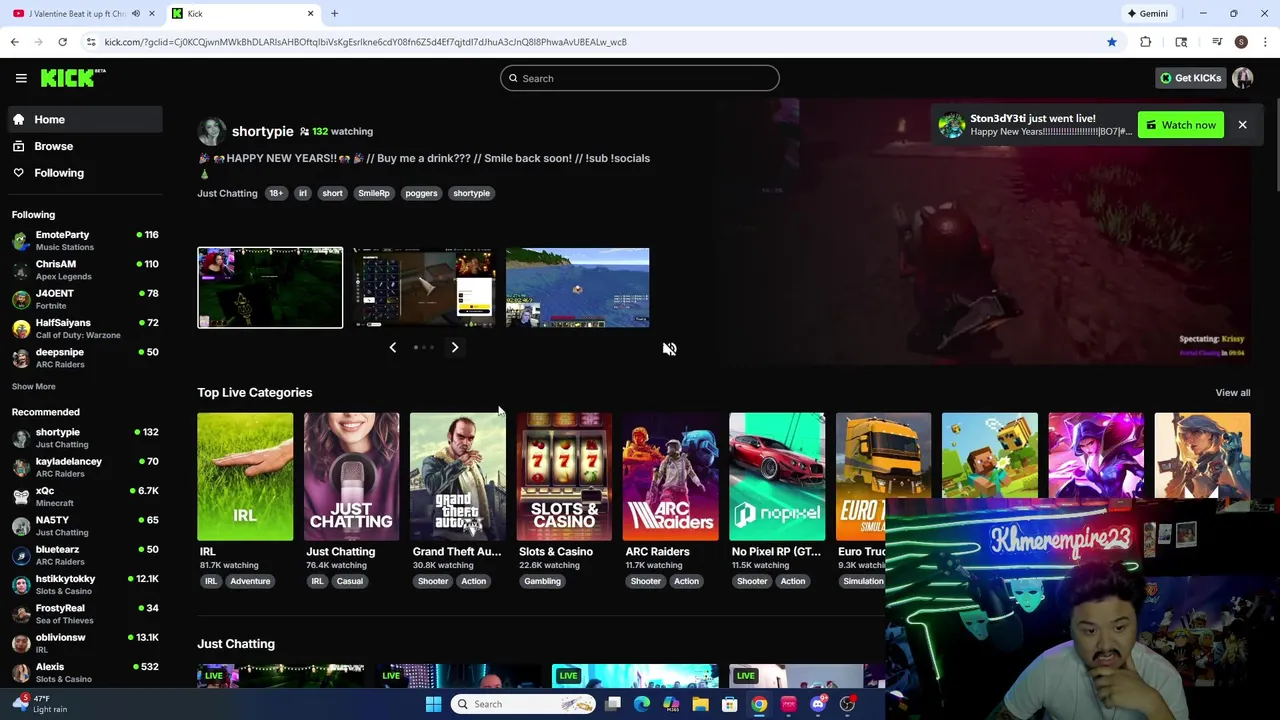1280x720 pixels.
Task: Expand Following list with Show more
Action: tap(33, 386)
